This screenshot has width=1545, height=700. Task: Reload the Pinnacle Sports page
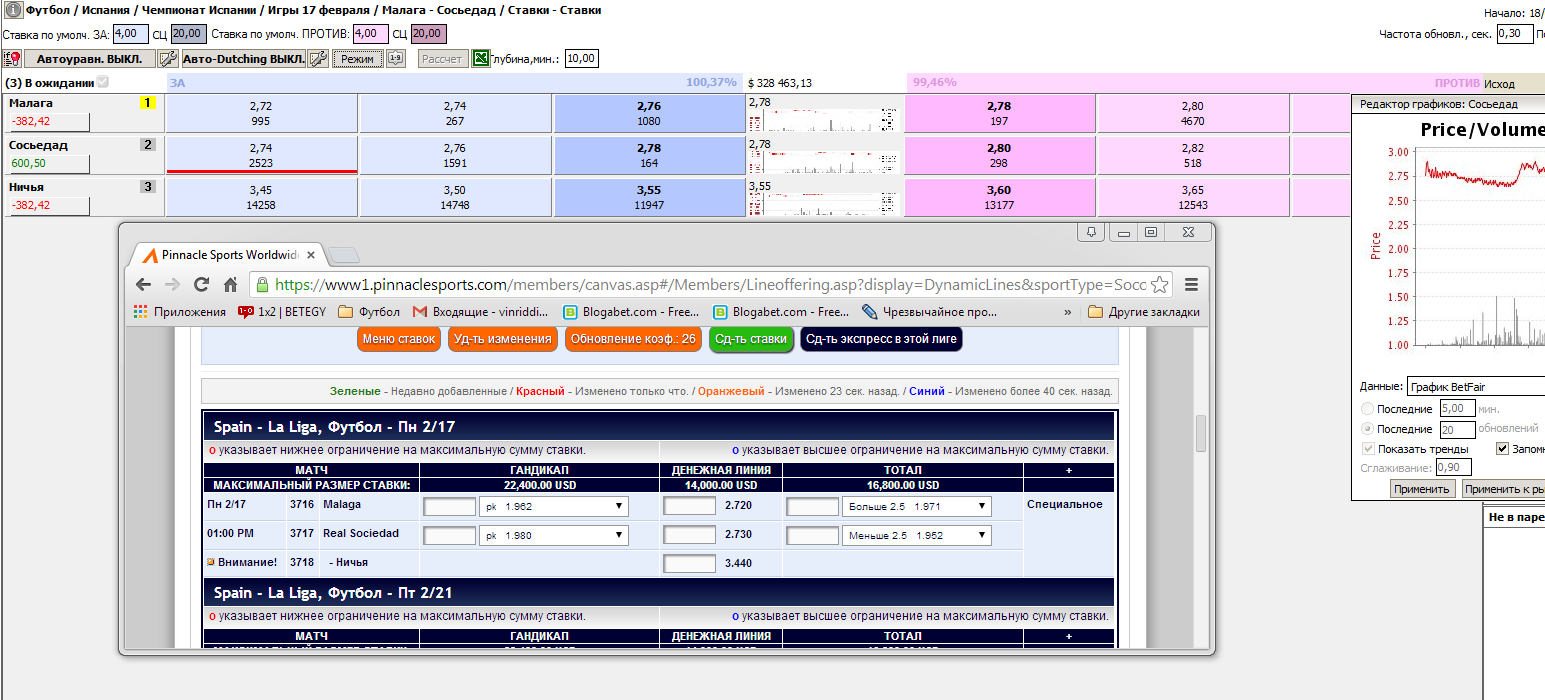[x=201, y=284]
